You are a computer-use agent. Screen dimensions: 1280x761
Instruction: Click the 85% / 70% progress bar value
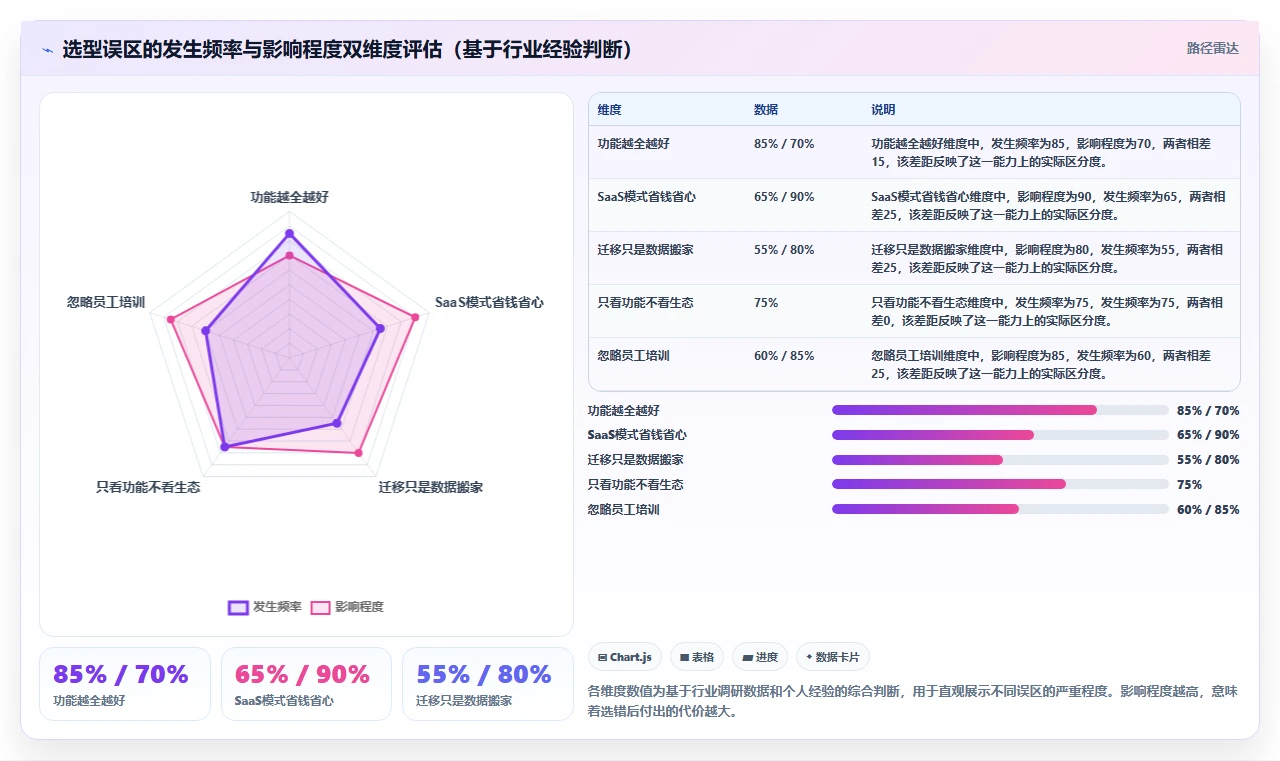[1208, 410]
